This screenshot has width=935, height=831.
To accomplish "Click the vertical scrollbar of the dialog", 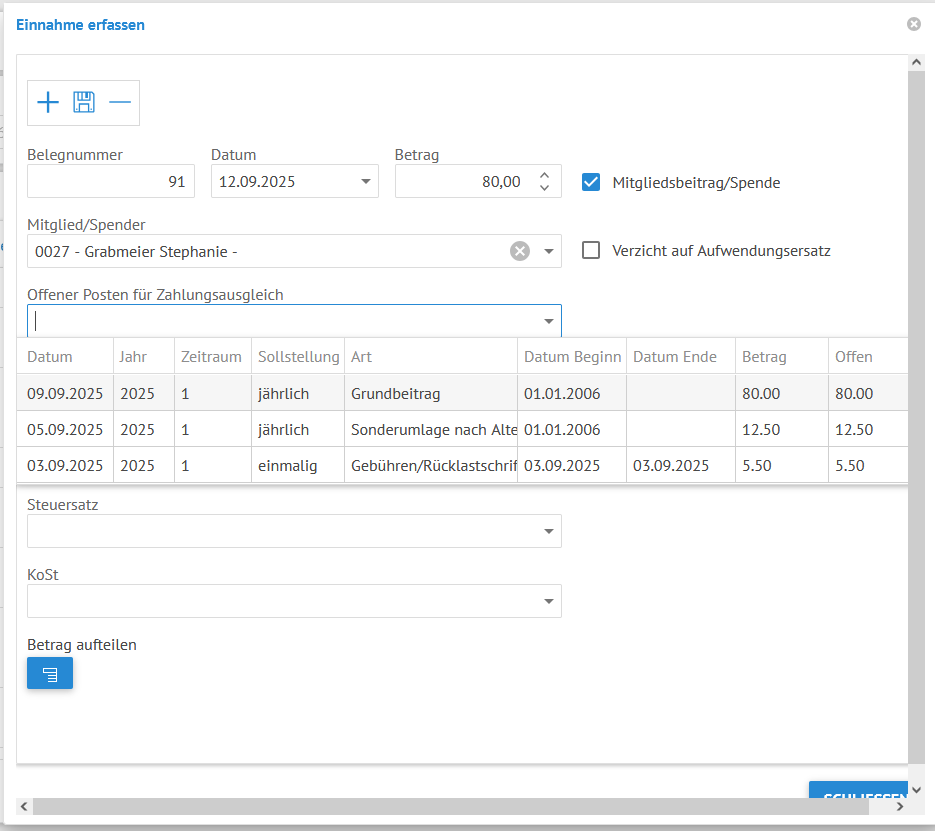I will pos(915,400).
